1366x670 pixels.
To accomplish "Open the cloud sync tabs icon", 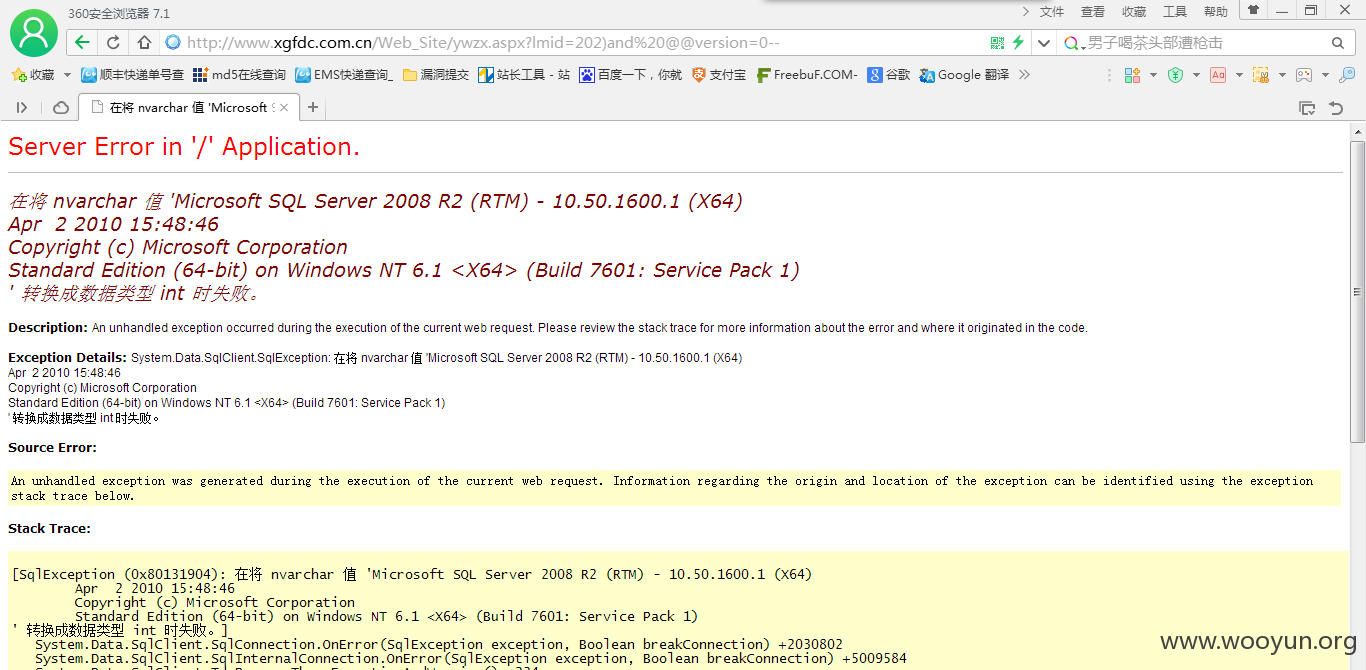I will point(61,107).
